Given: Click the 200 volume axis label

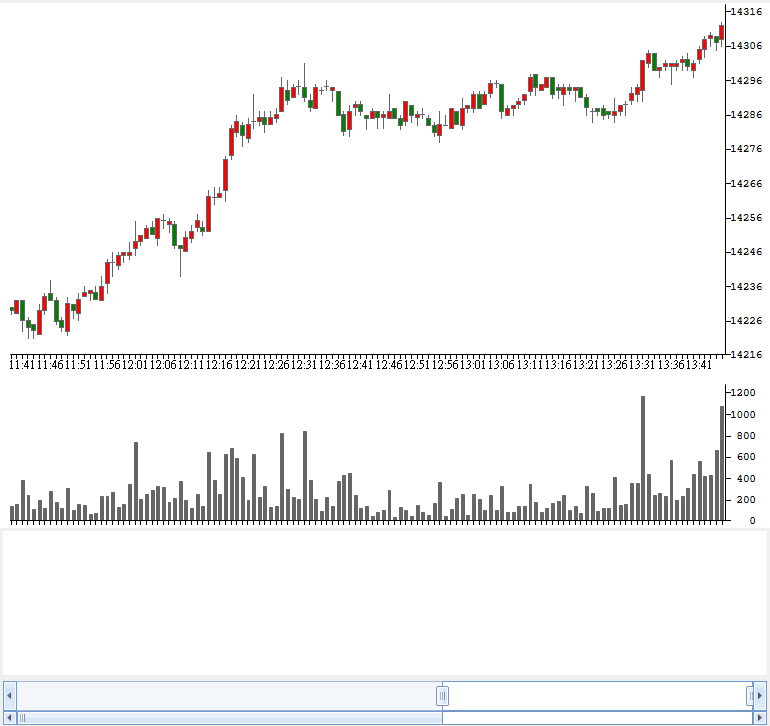Looking at the screenshot, I should point(746,500).
